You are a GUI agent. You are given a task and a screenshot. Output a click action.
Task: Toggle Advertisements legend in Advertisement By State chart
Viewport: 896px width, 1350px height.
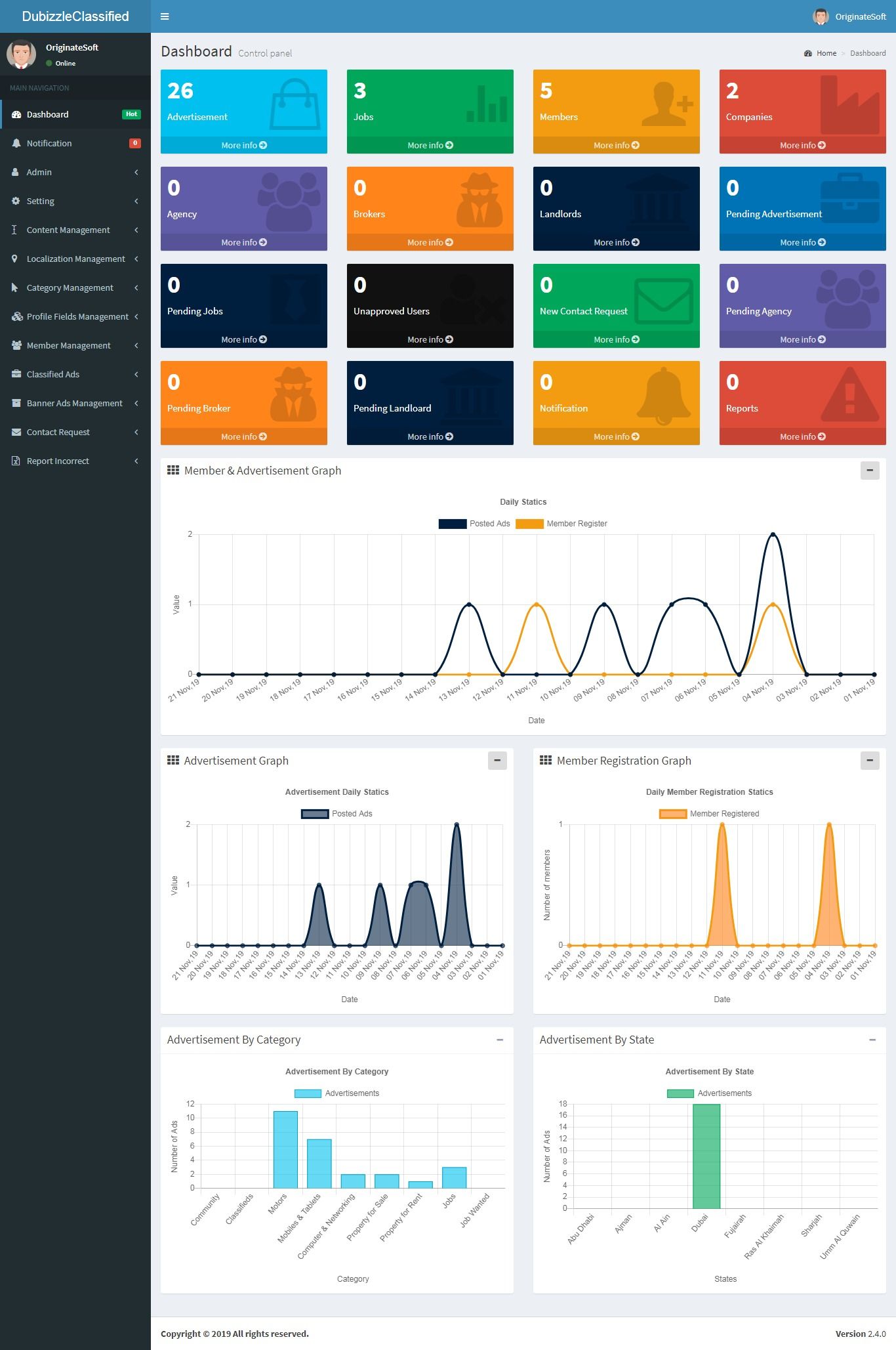coord(709,1093)
